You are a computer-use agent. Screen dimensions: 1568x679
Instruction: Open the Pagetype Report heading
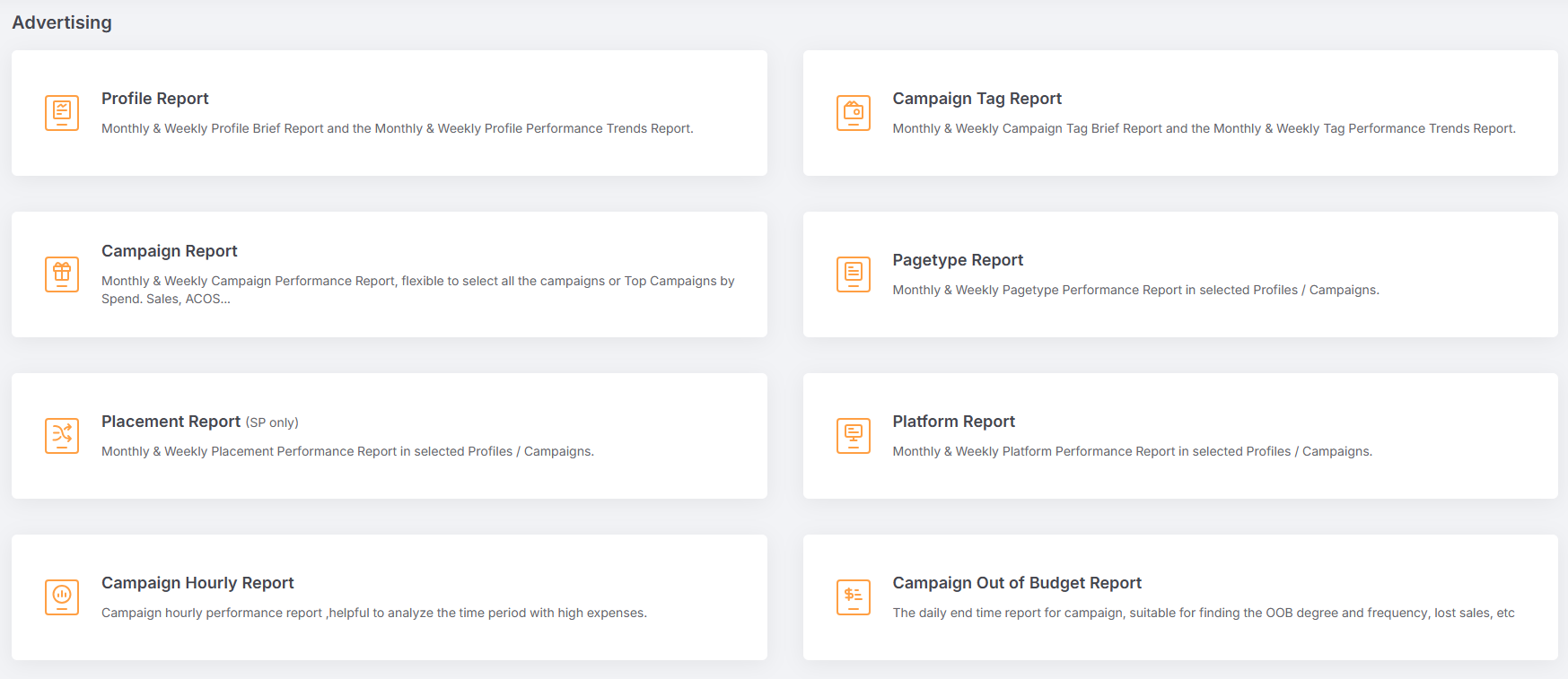[x=957, y=260]
